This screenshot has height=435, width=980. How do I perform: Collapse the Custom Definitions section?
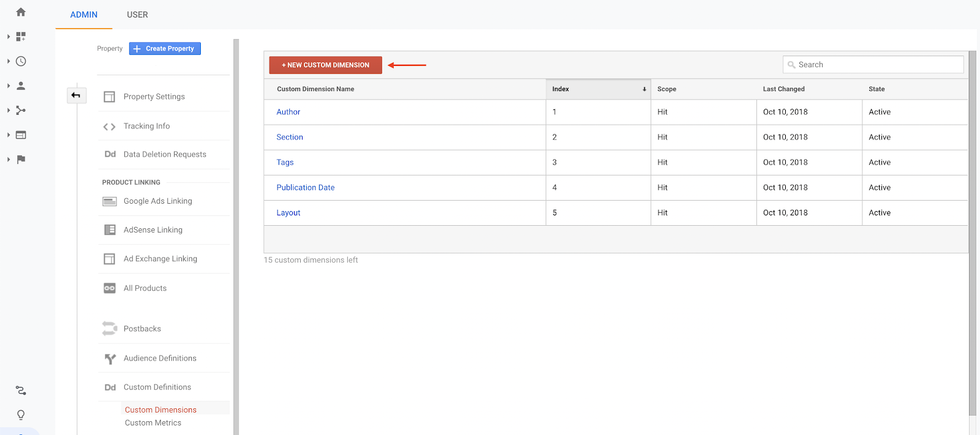[156, 387]
